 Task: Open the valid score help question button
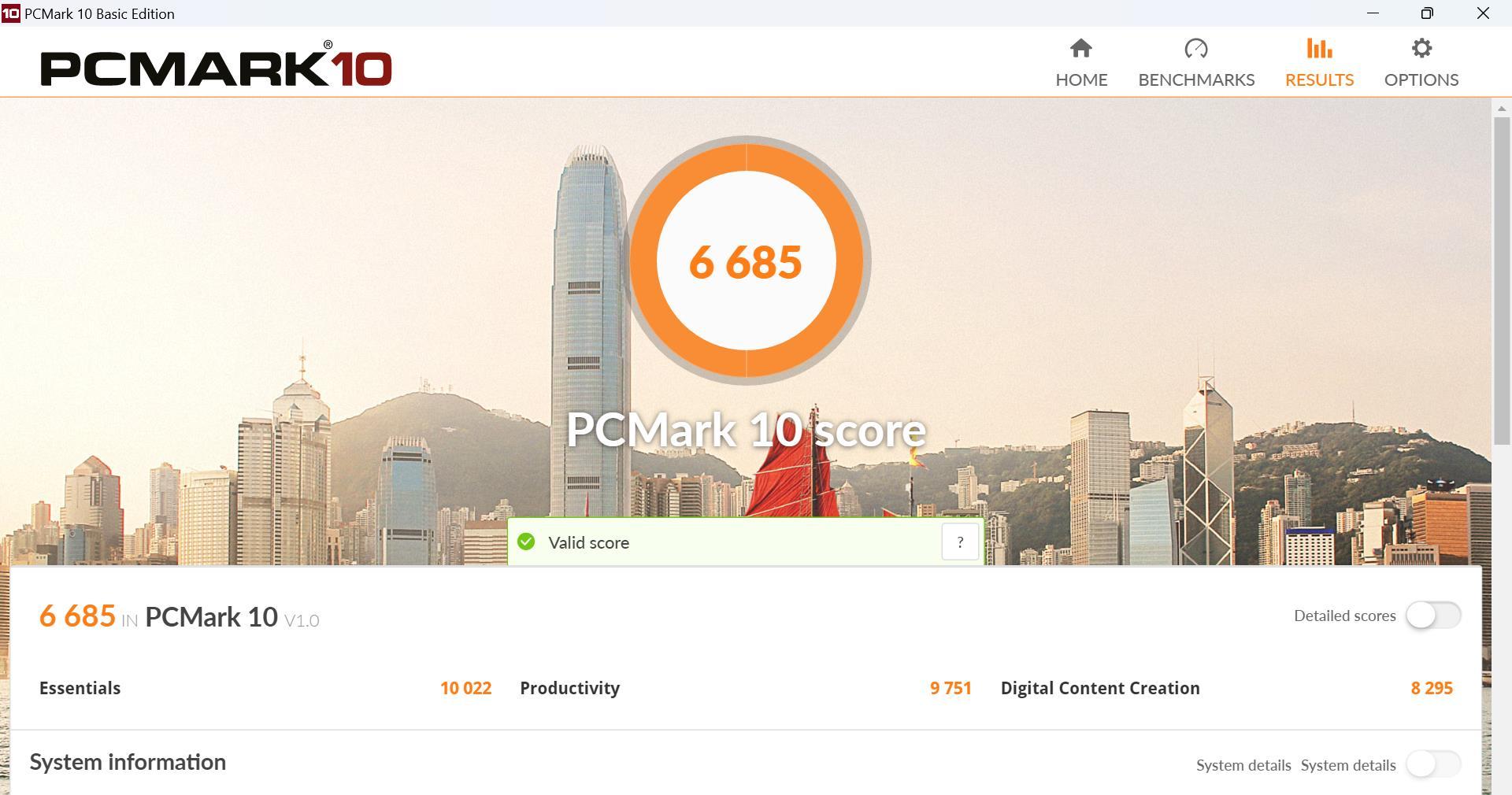pos(960,542)
